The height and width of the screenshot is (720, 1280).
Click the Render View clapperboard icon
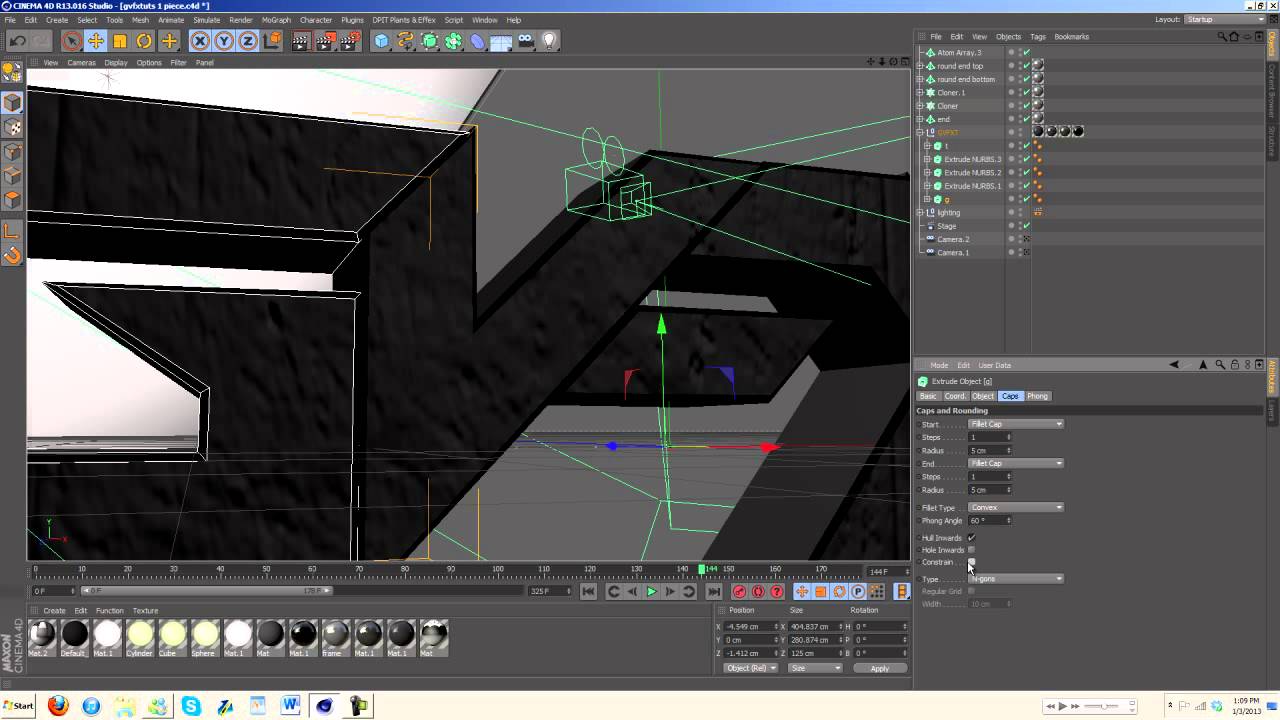coord(301,41)
